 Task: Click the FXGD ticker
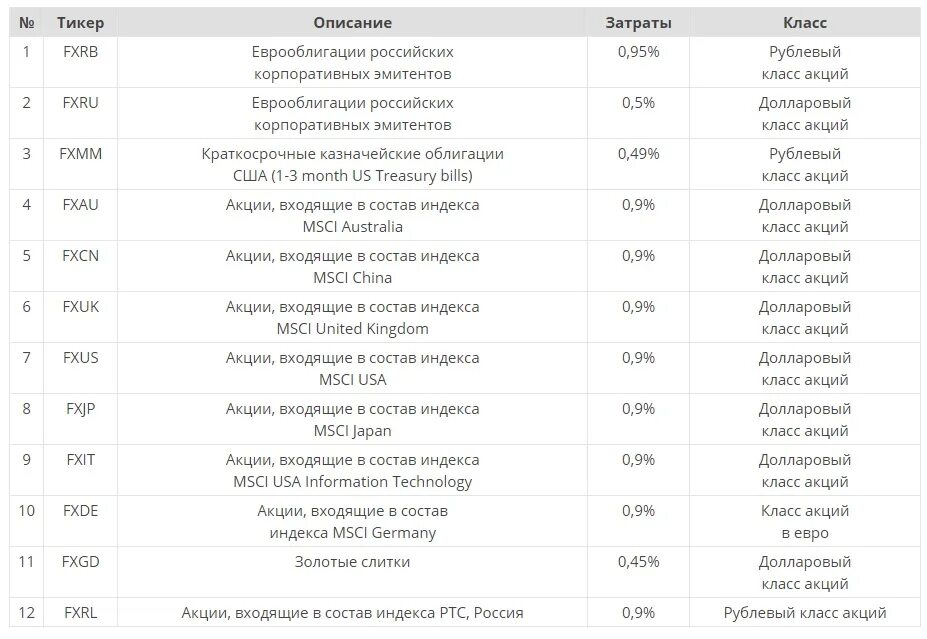click(x=80, y=562)
